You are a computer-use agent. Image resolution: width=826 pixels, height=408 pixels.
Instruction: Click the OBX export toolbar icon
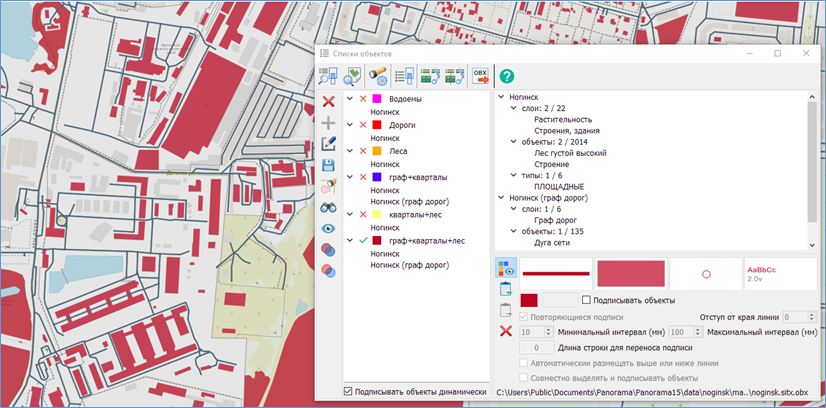[480, 76]
